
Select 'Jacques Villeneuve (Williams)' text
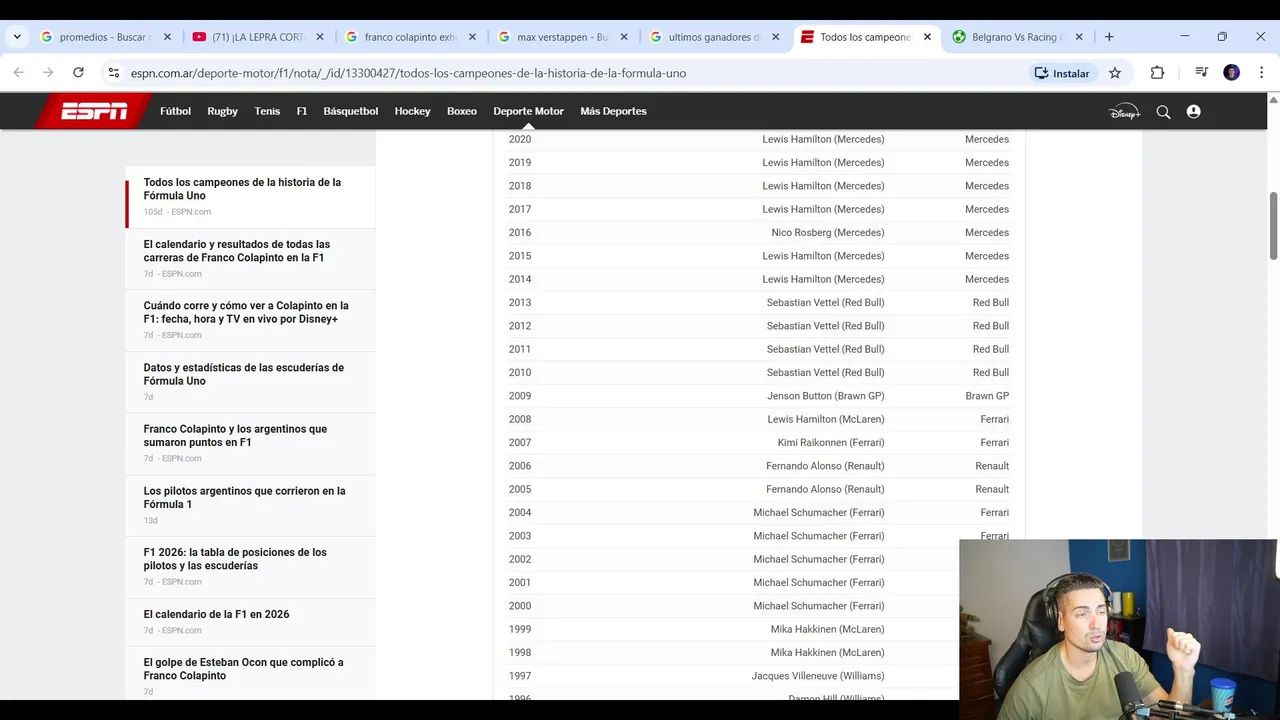(818, 676)
